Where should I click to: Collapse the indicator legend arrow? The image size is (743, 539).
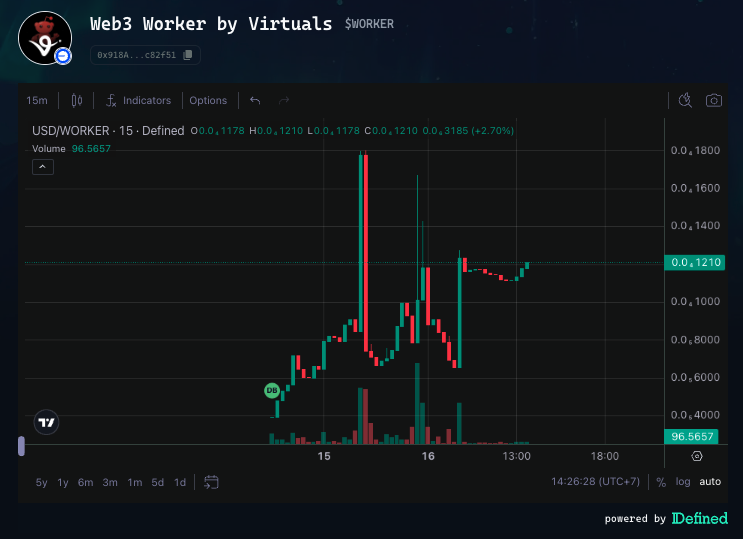[43, 167]
